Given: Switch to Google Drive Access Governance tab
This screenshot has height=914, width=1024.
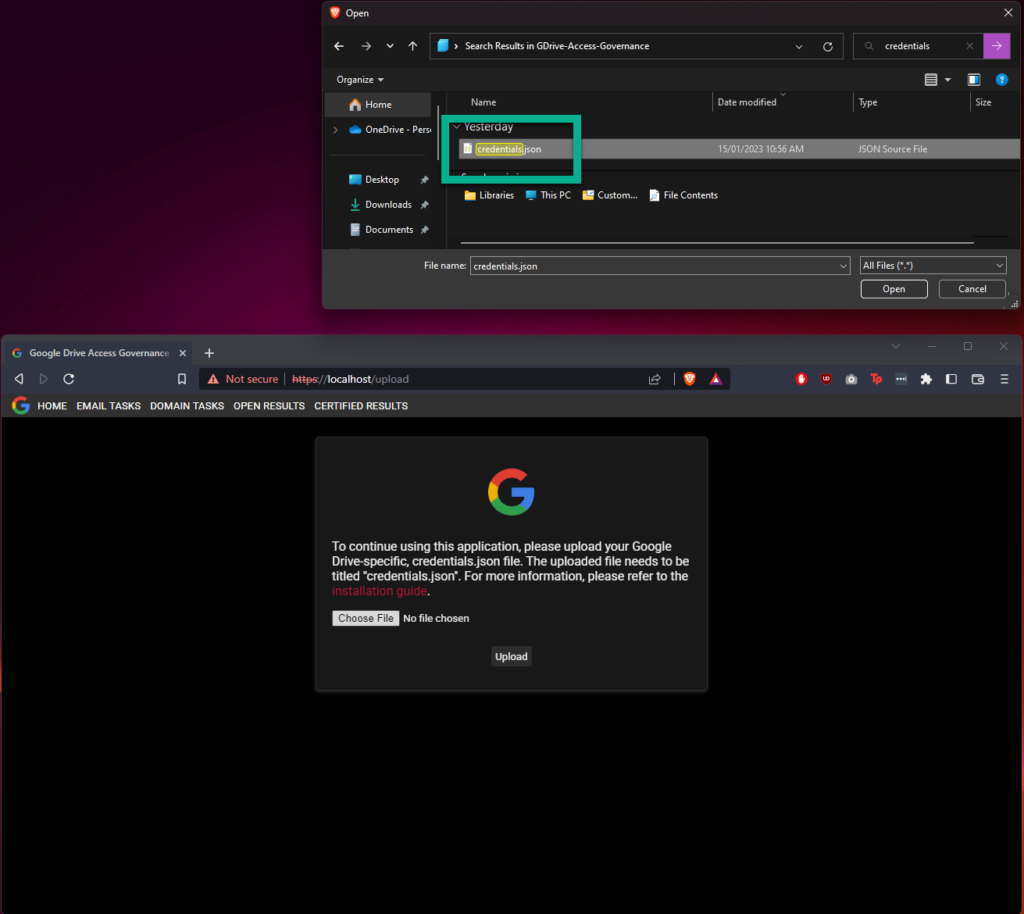Looking at the screenshot, I should point(99,353).
